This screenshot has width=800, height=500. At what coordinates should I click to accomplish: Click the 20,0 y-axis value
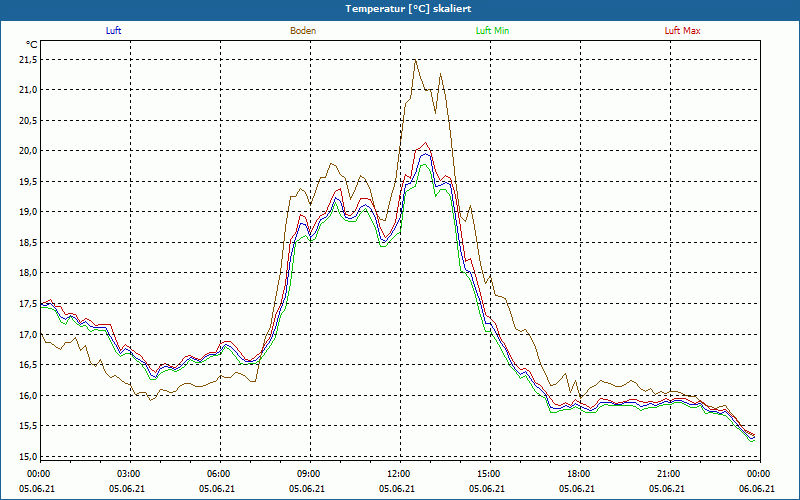tap(28, 151)
